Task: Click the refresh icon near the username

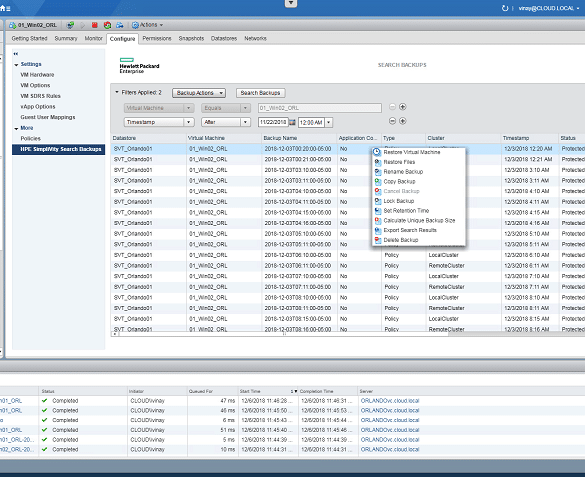Action: (x=505, y=8)
